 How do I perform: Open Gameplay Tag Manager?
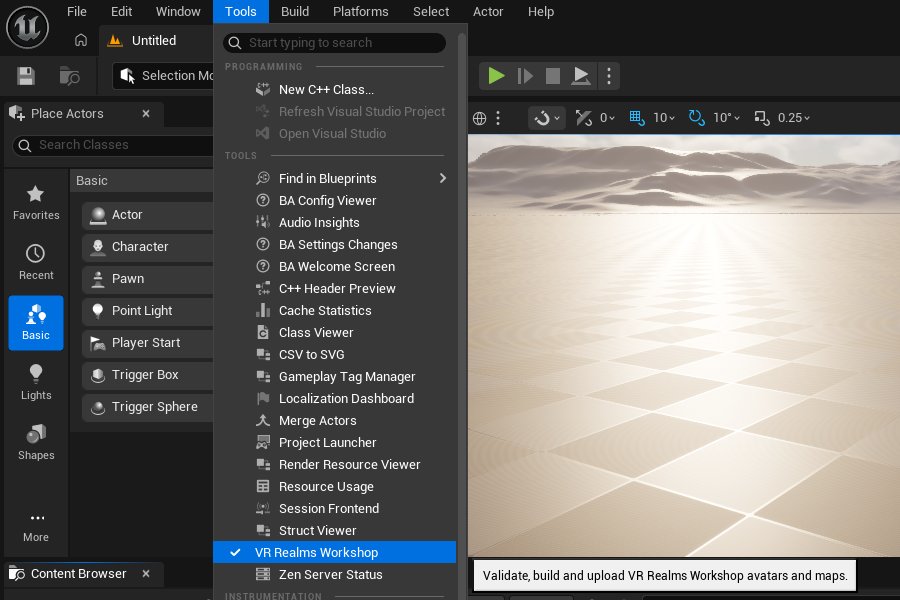coord(335,377)
